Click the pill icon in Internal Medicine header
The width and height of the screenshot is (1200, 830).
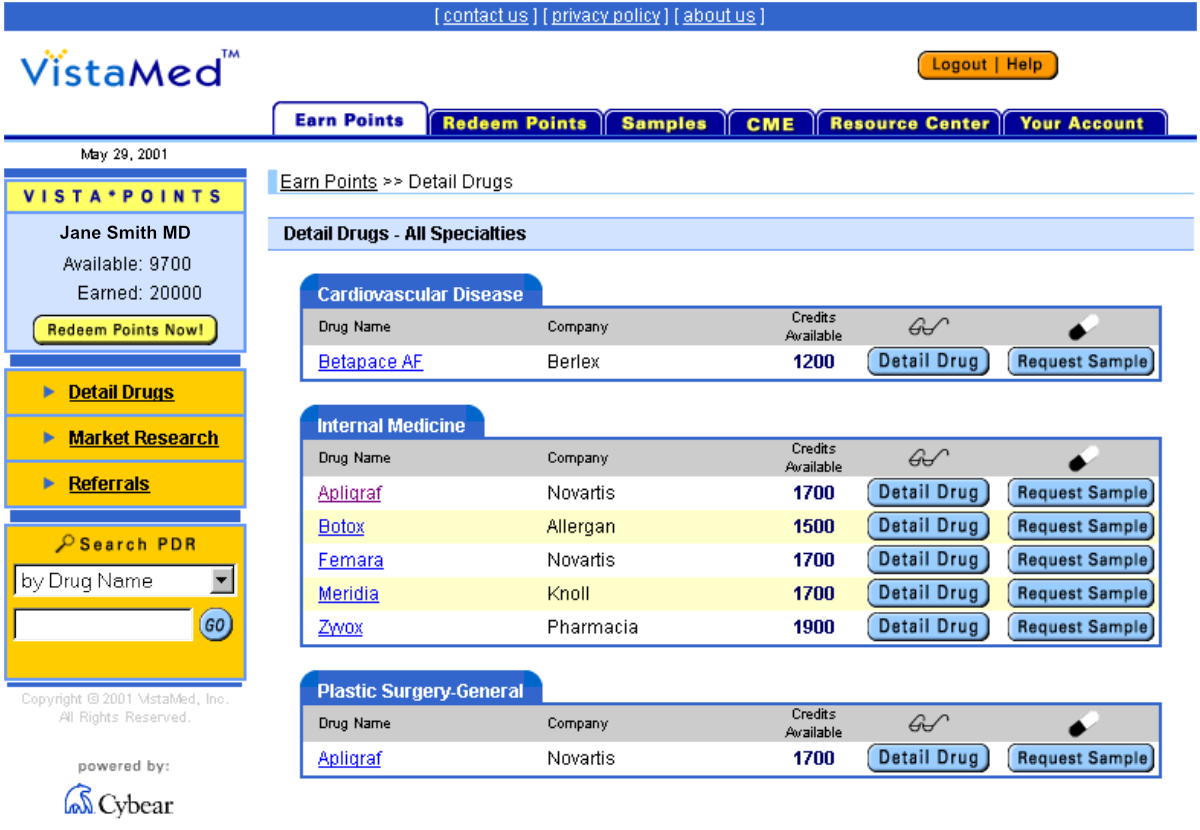(x=1083, y=457)
